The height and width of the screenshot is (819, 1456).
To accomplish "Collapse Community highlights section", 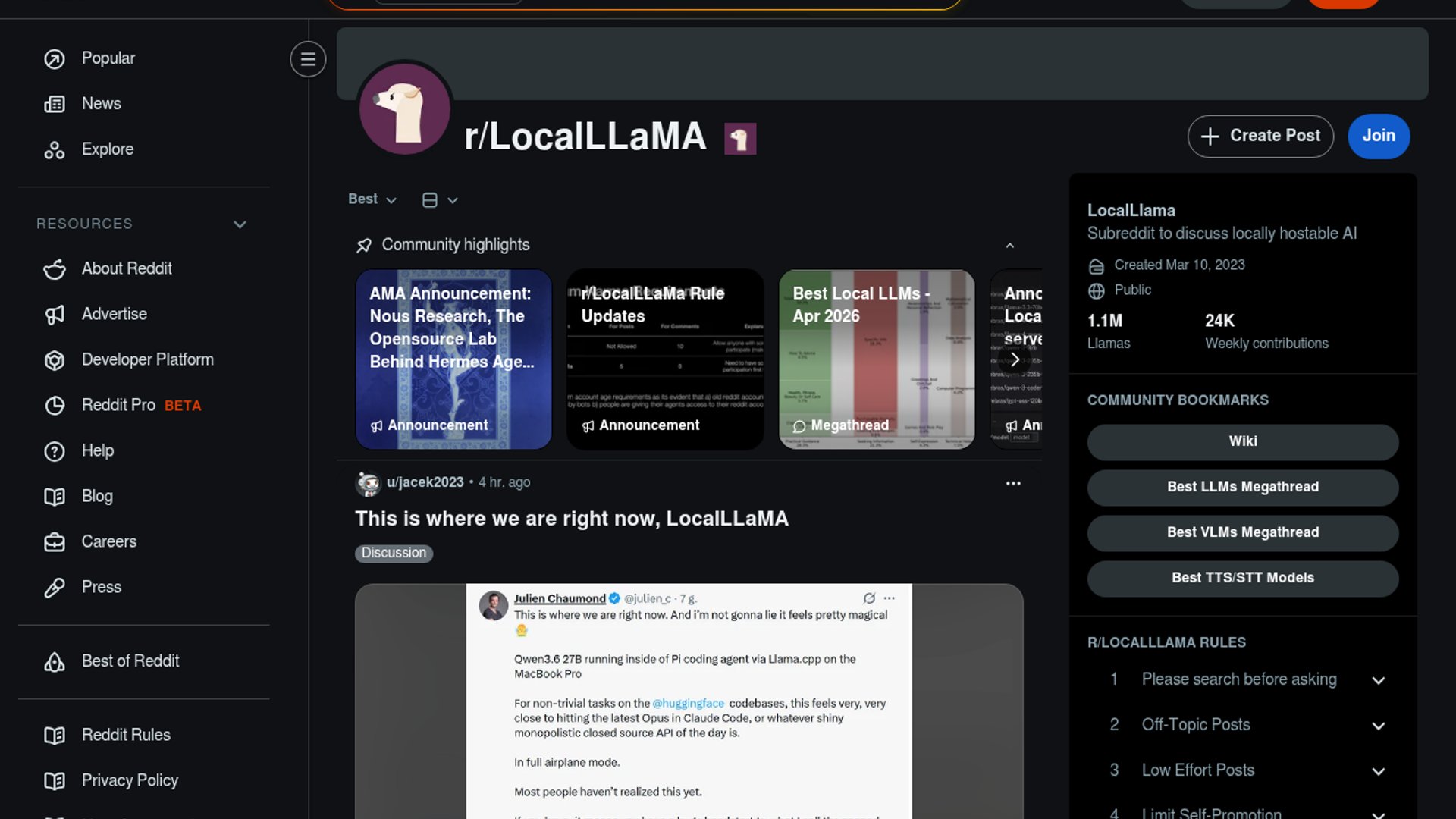I will [1009, 246].
